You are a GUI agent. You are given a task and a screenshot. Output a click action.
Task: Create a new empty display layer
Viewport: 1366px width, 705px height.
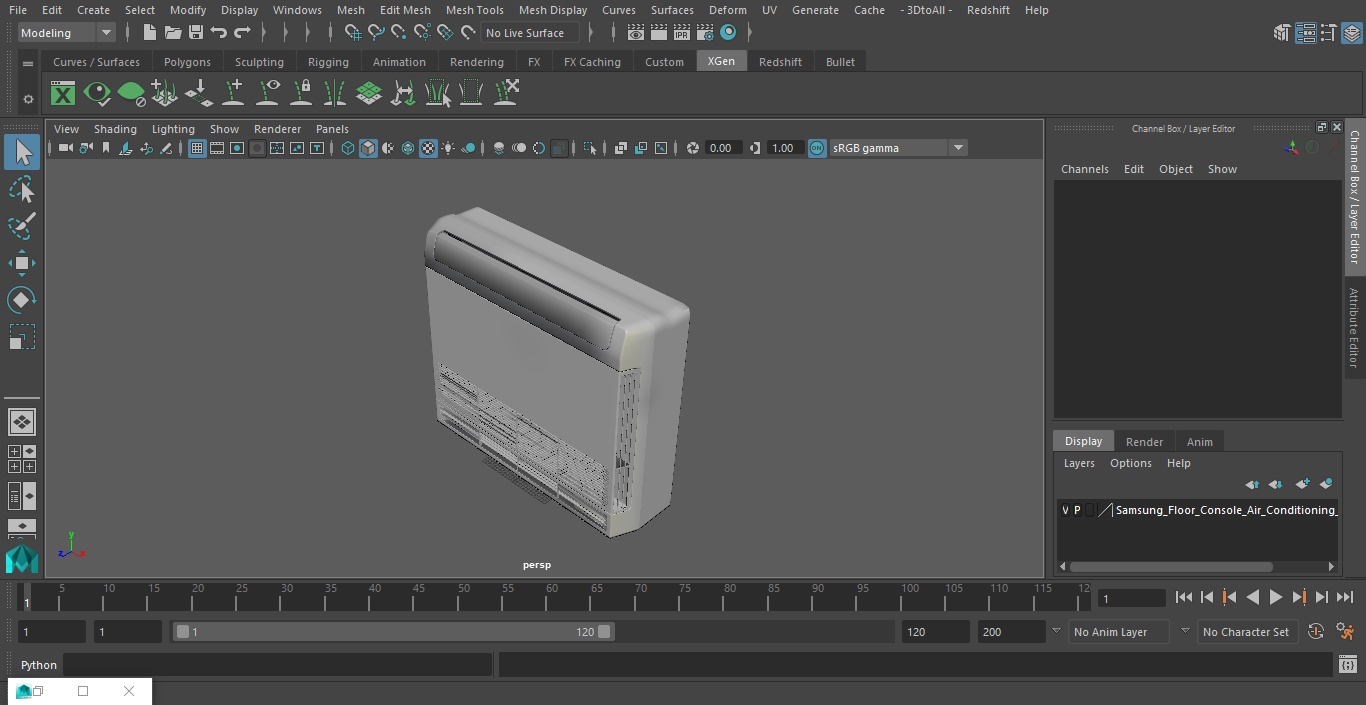click(x=1302, y=484)
